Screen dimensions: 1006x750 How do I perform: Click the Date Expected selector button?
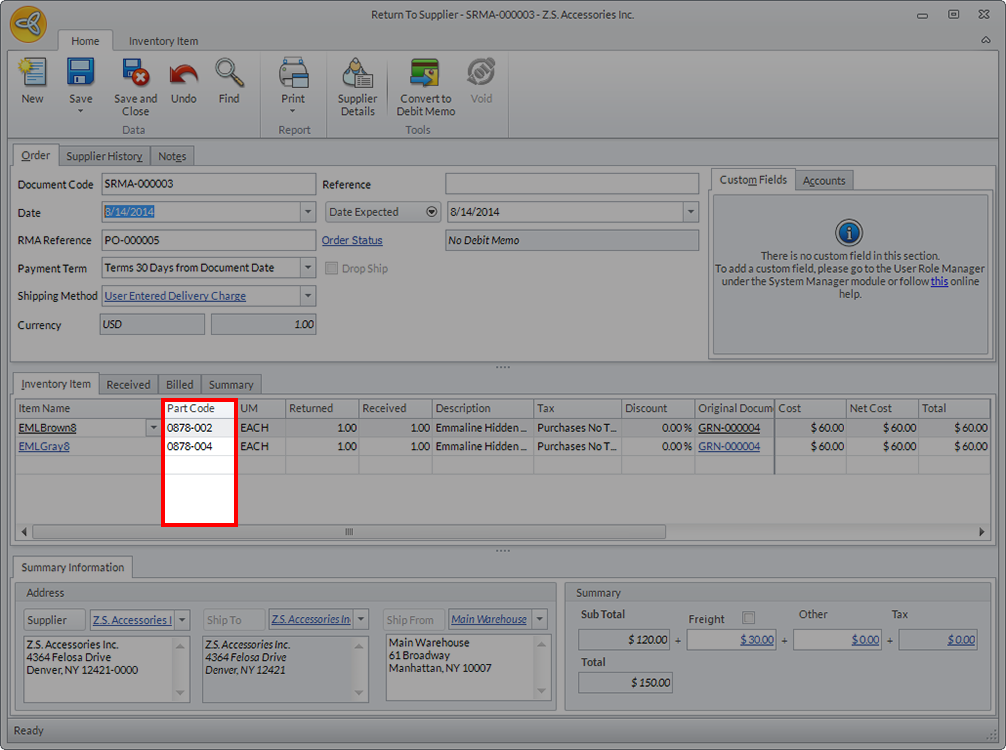click(432, 212)
